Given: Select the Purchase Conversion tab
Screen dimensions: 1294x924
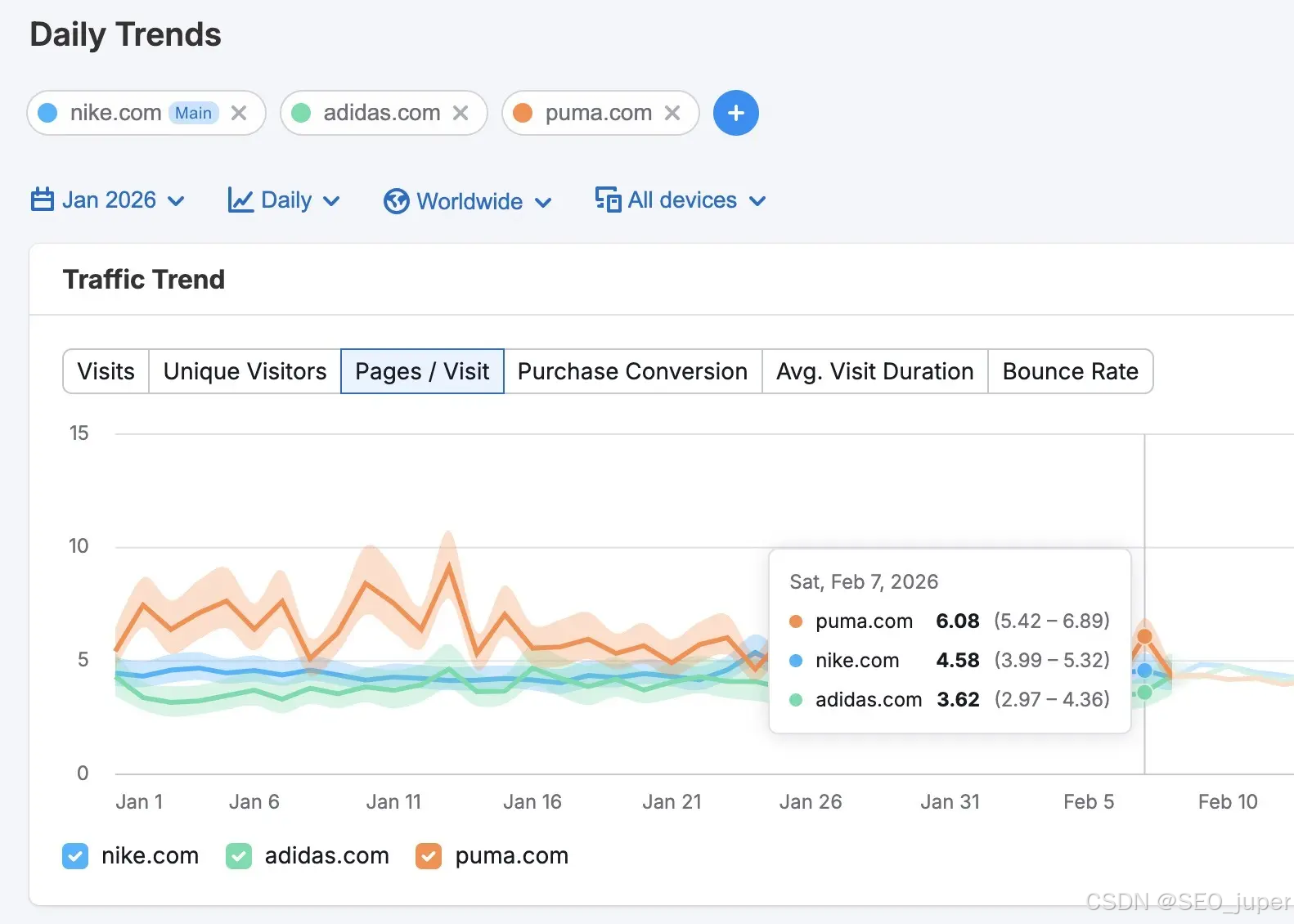Looking at the screenshot, I should pyautogui.click(x=632, y=371).
